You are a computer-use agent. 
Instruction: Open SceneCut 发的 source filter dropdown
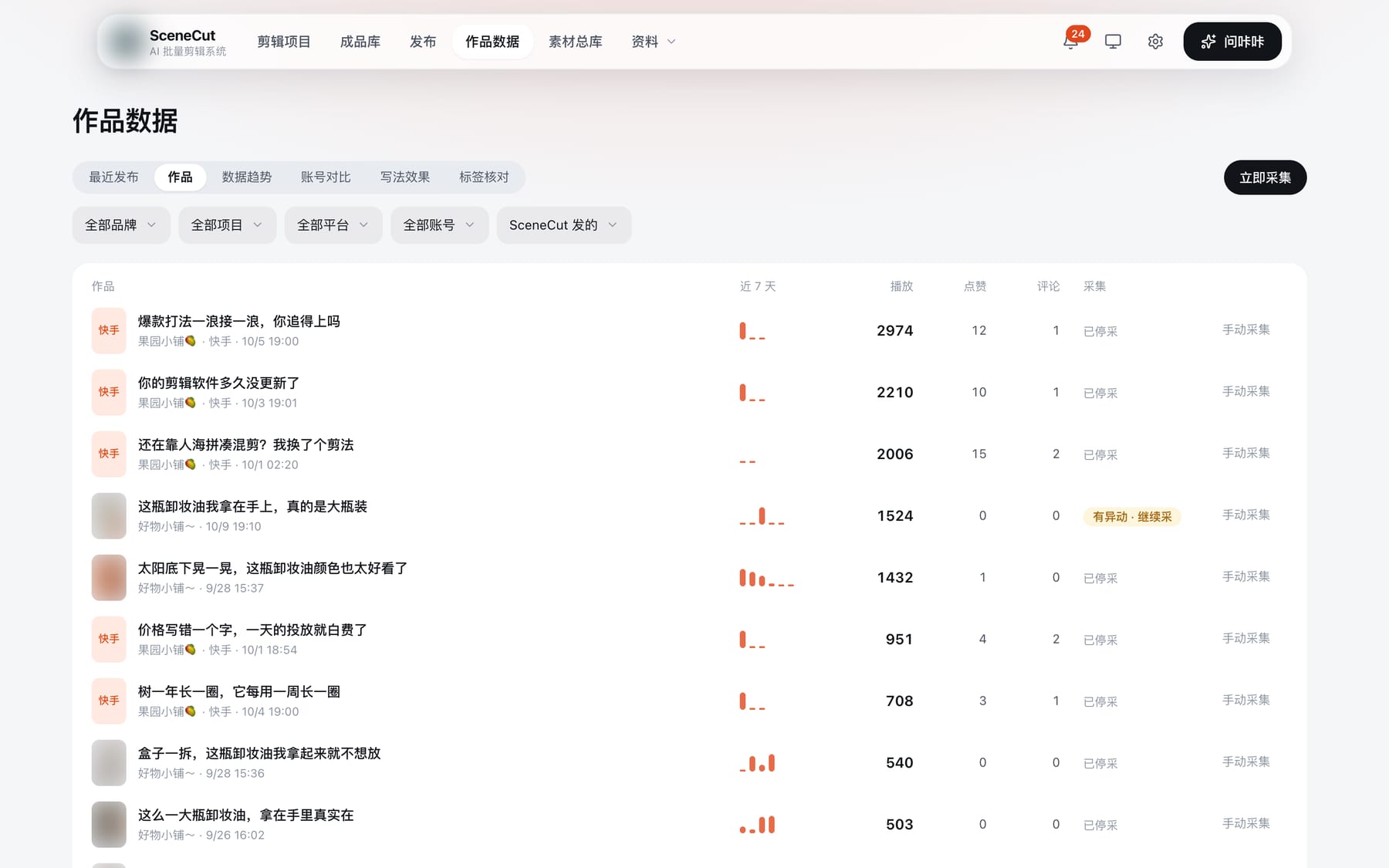(x=564, y=225)
